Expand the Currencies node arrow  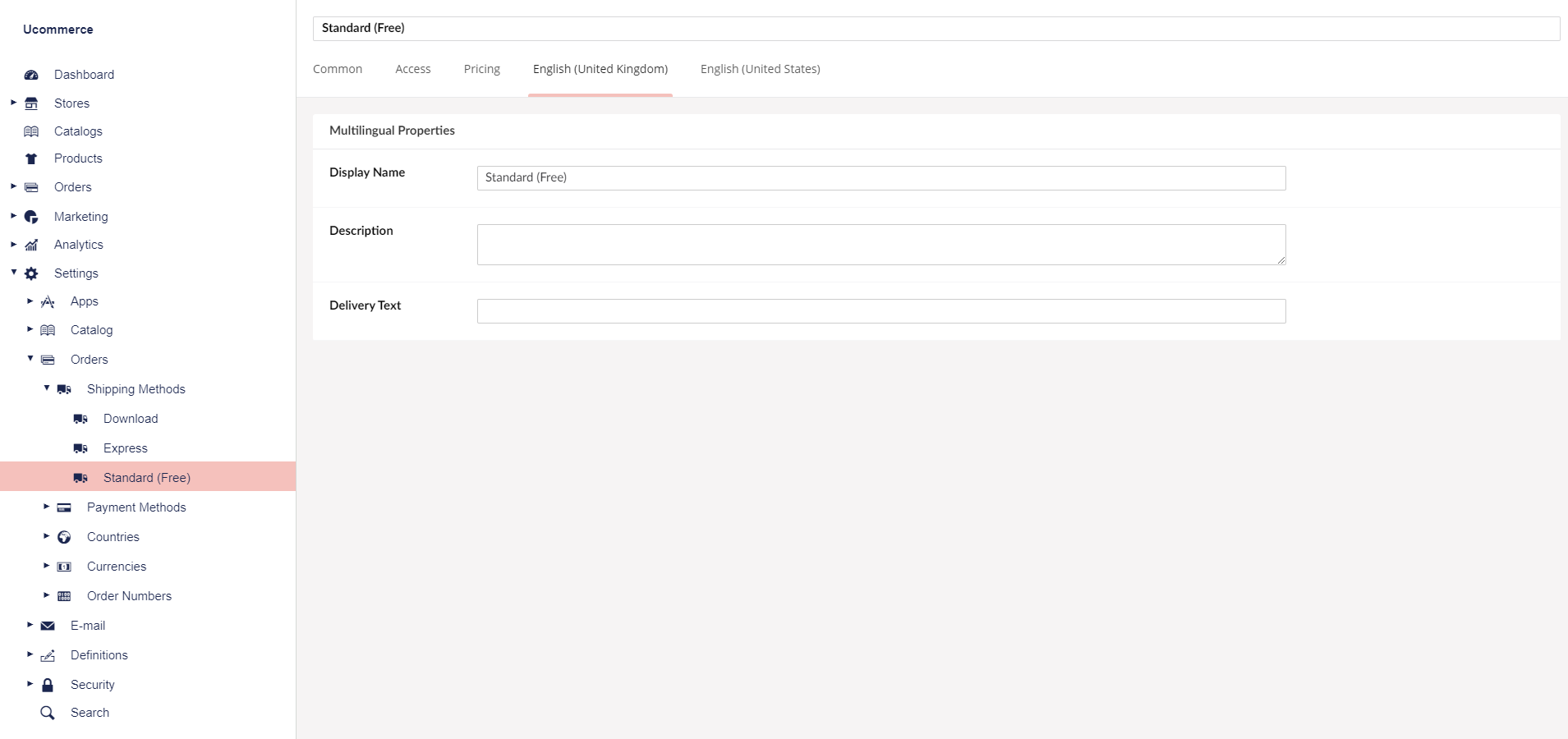[x=46, y=566]
